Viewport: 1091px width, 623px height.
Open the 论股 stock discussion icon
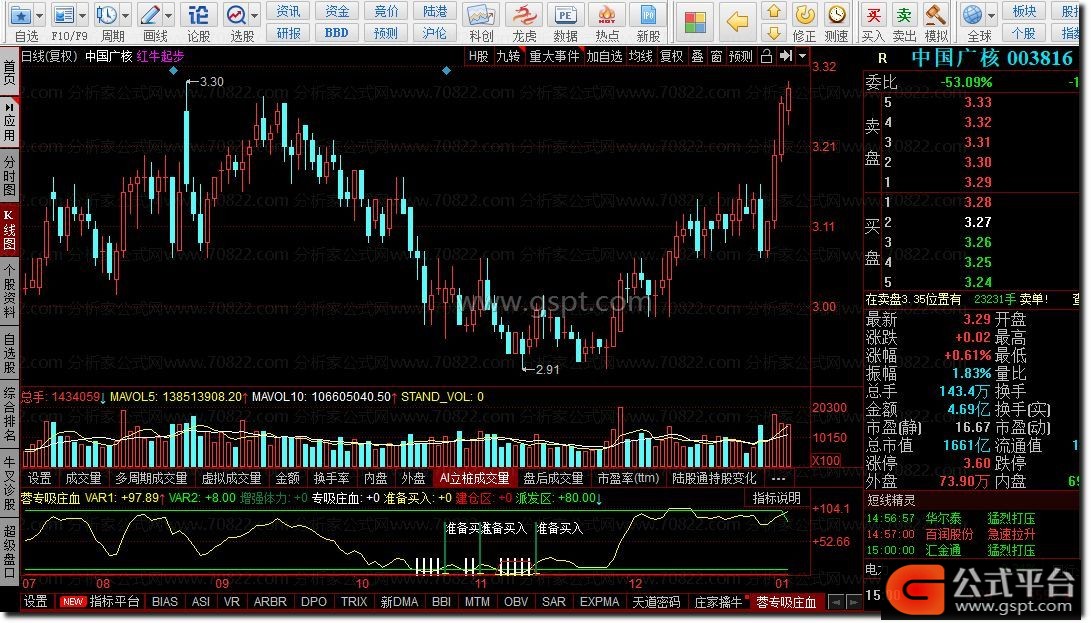pos(198,15)
